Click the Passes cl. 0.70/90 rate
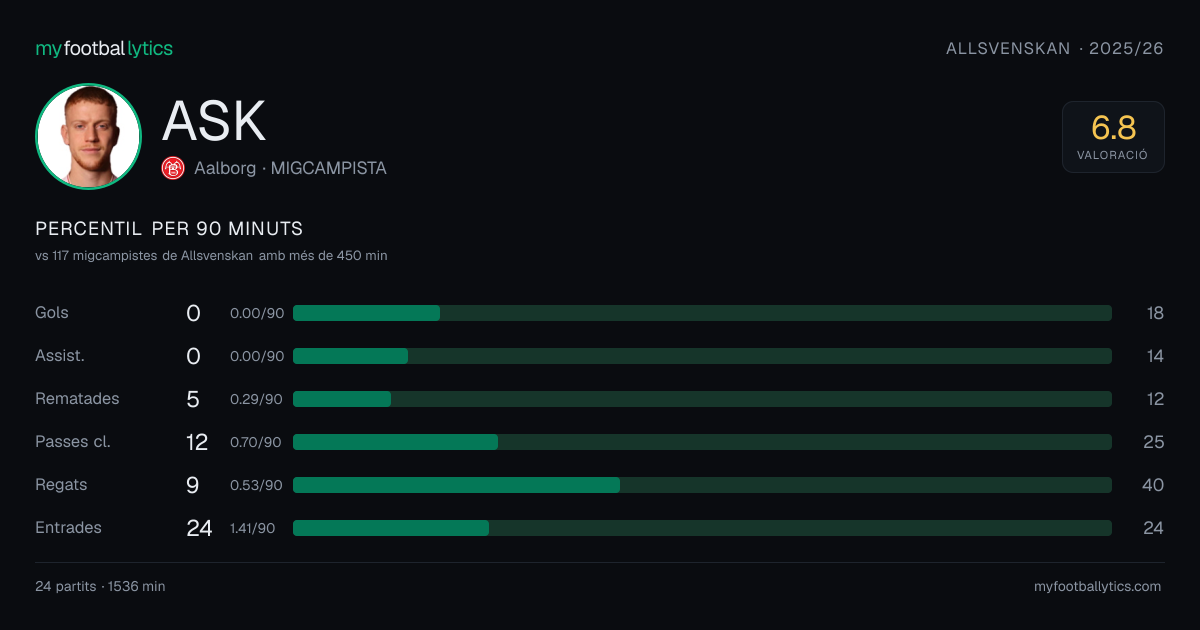The image size is (1200, 630). click(256, 442)
